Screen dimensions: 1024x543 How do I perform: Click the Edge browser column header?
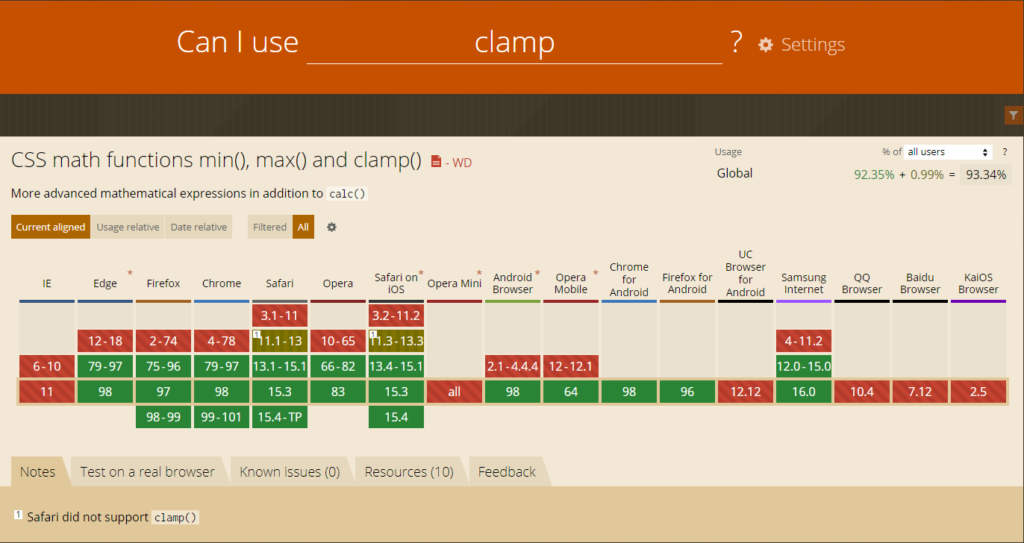tap(105, 284)
